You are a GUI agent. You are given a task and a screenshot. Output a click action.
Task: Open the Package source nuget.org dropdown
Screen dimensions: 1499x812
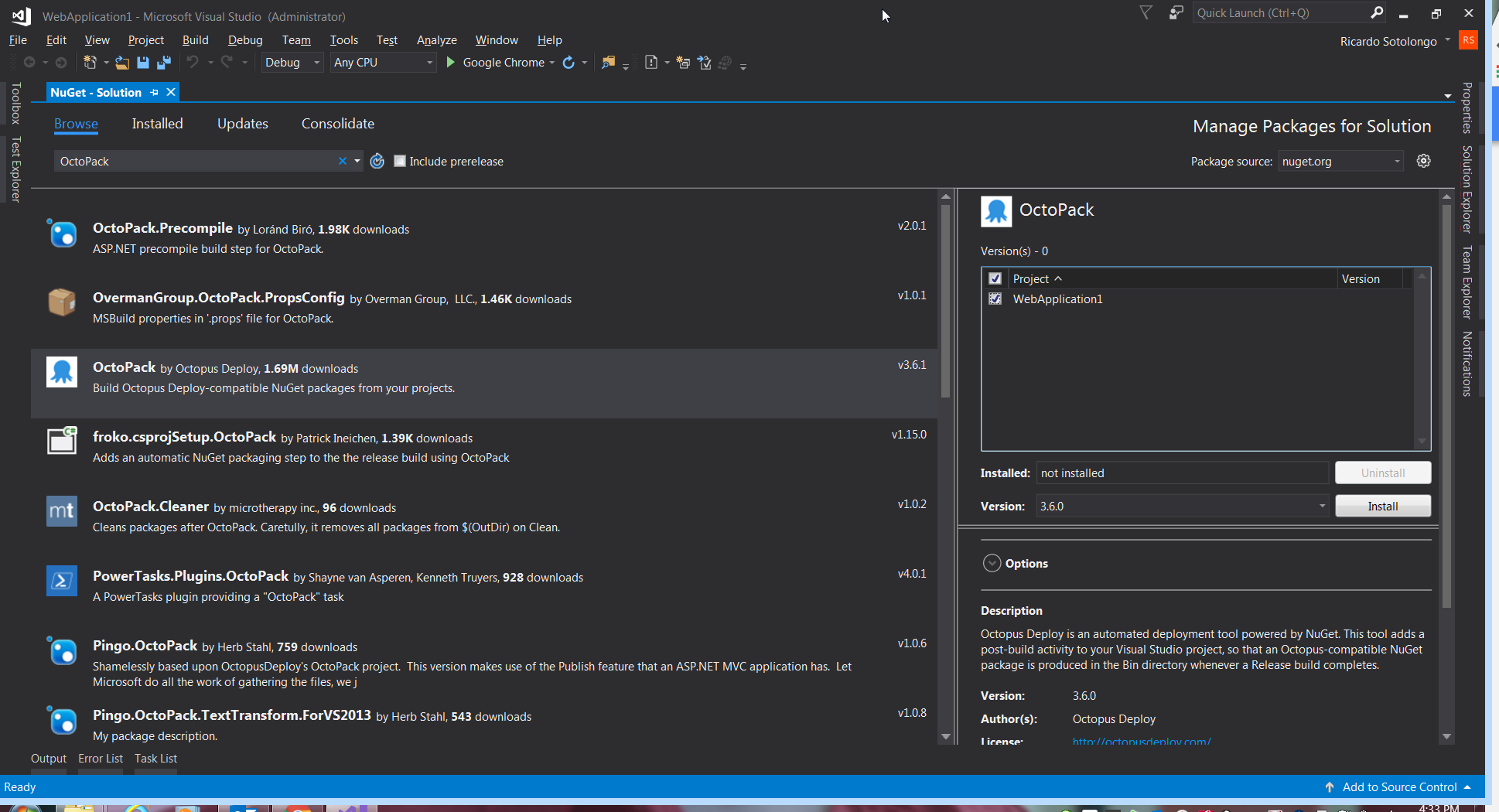coord(1340,161)
